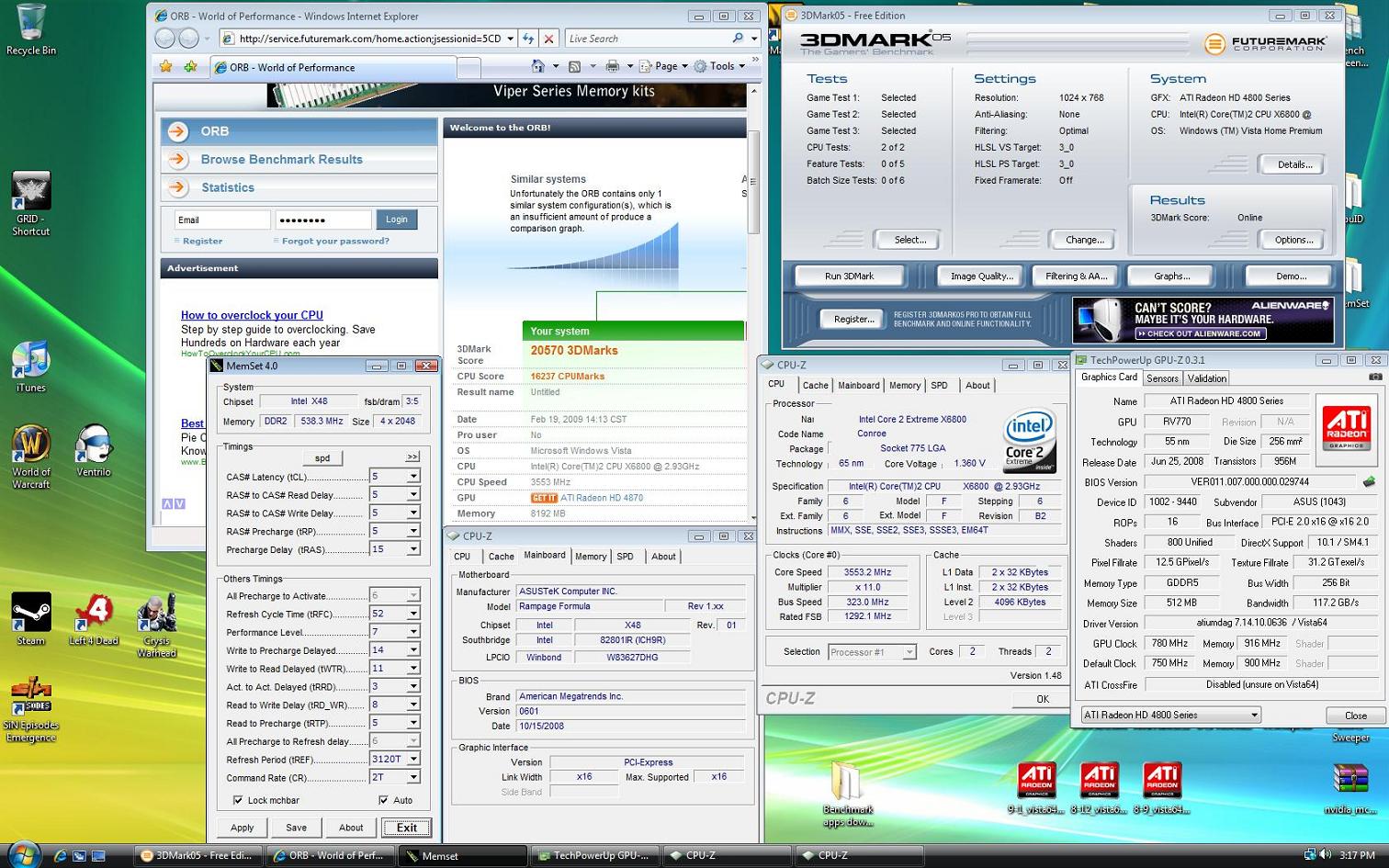The image size is (1389, 868).
Task: Click the GPU-Z screenshot camera icon
Action: point(1375,377)
